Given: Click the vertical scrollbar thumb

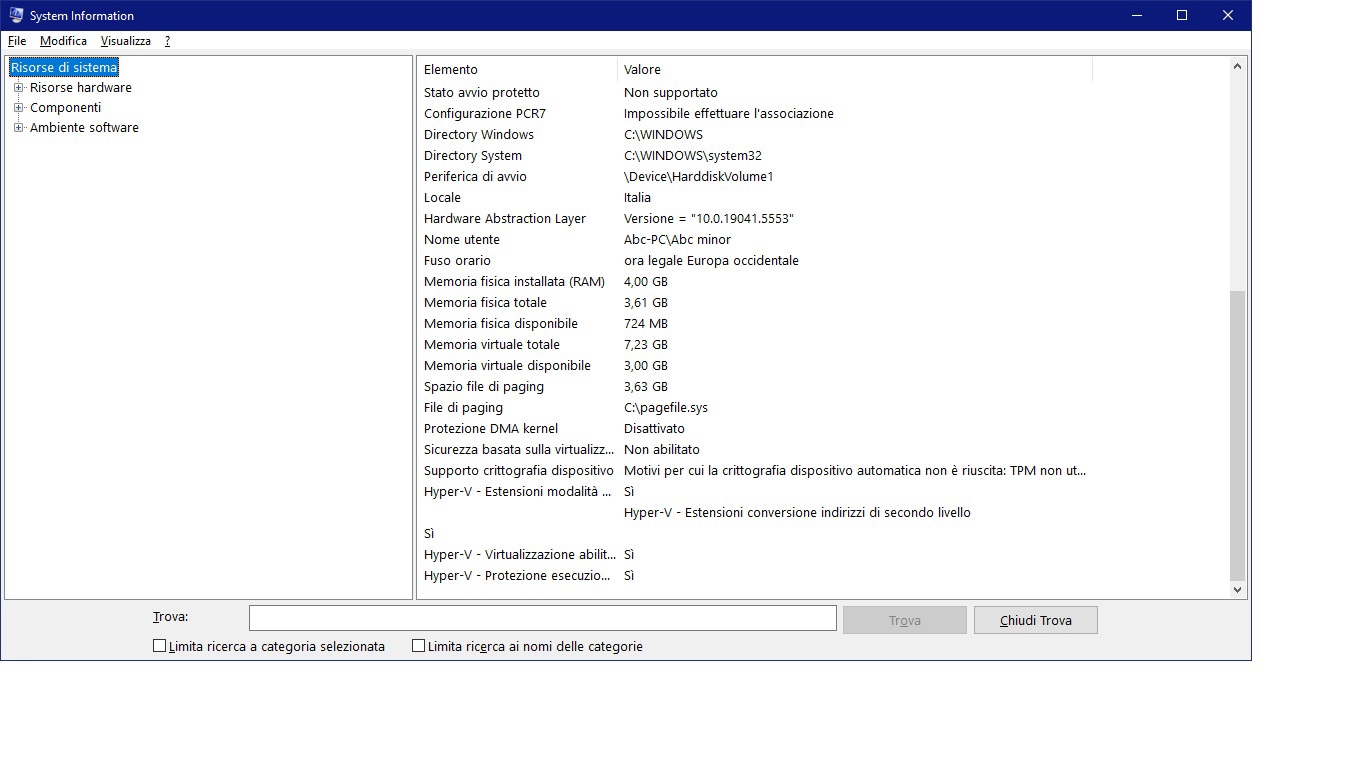Looking at the screenshot, I should [1237, 435].
